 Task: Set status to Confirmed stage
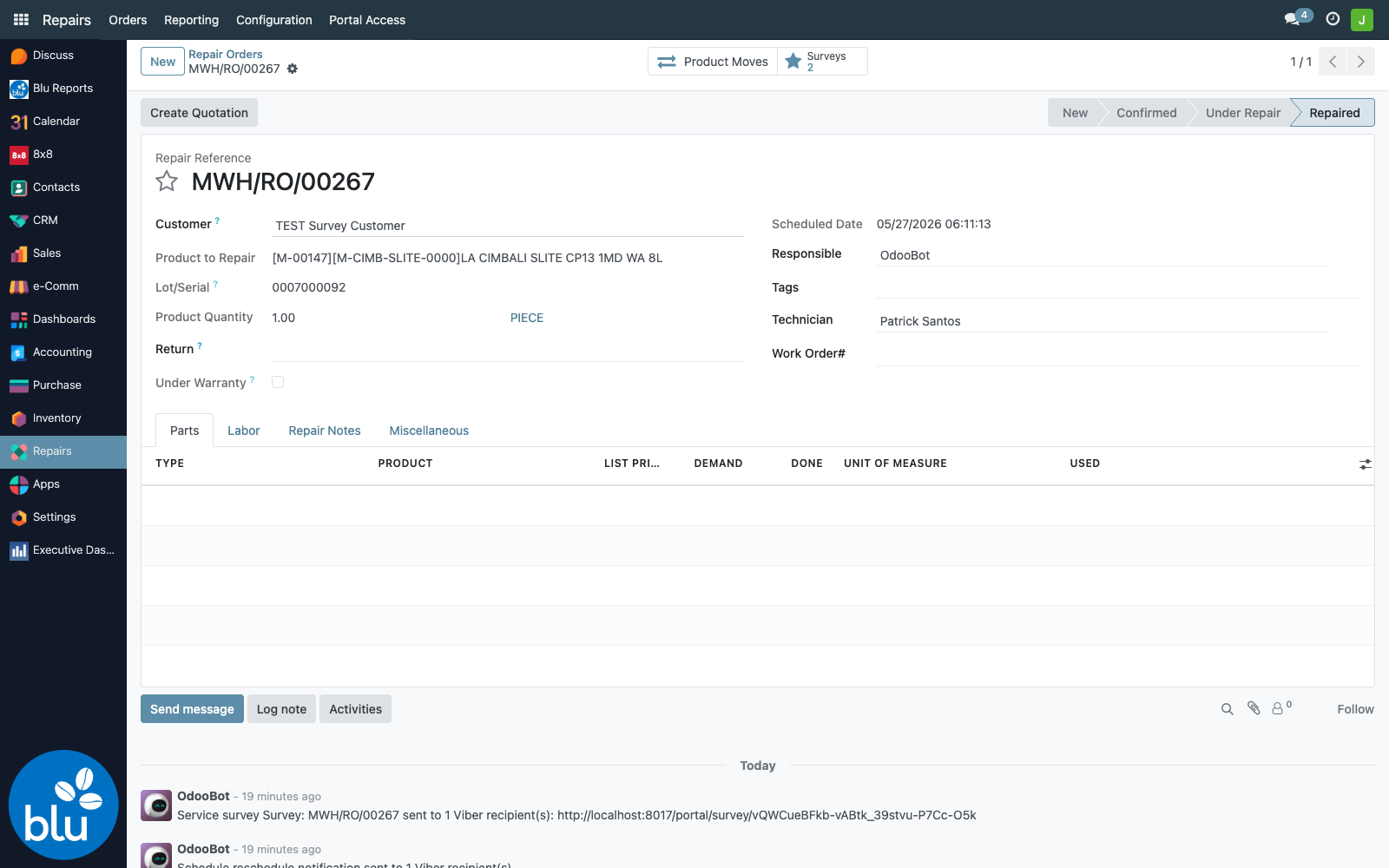click(x=1146, y=113)
